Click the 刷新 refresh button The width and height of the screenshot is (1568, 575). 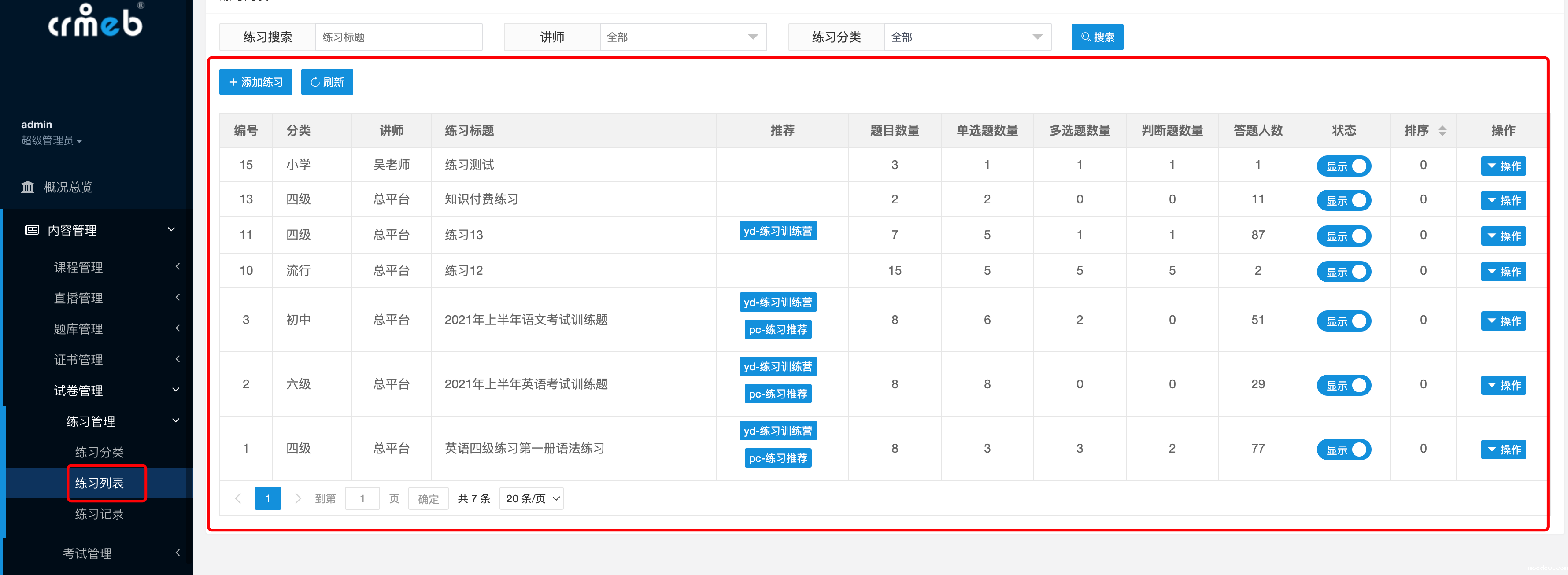(327, 82)
